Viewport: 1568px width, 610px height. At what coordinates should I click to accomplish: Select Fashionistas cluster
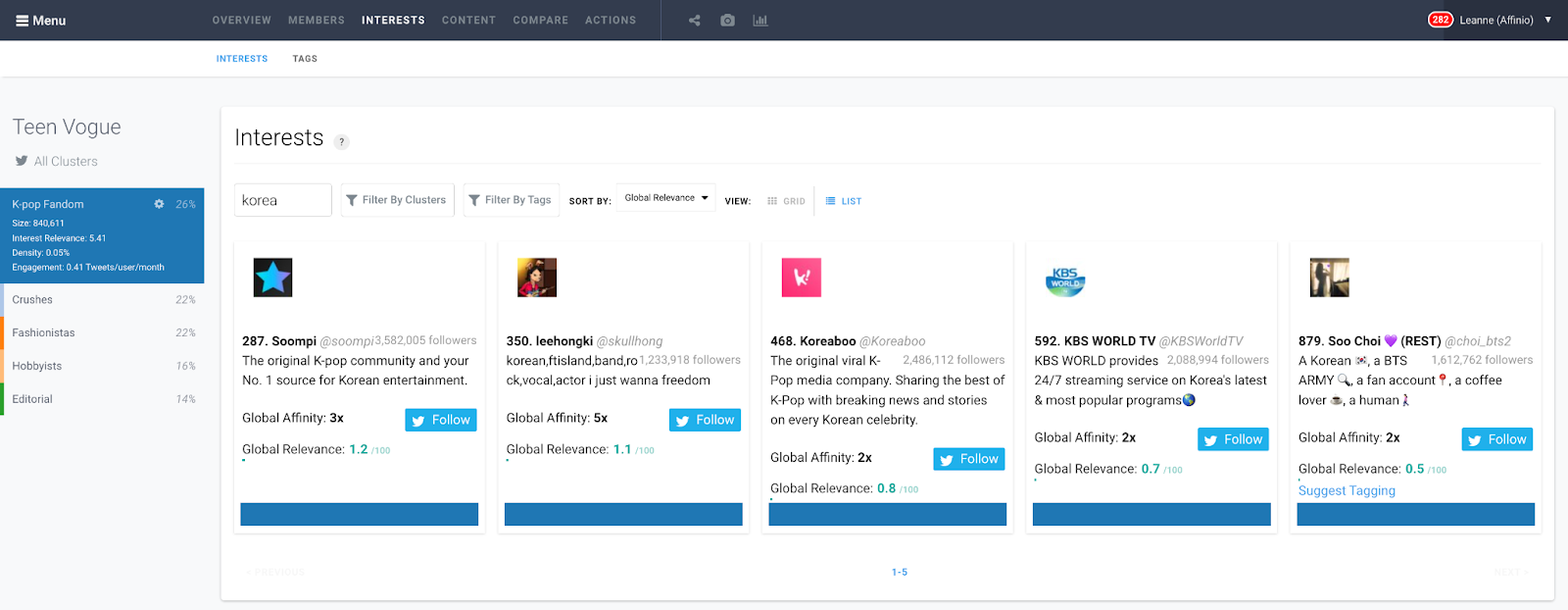(x=102, y=333)
